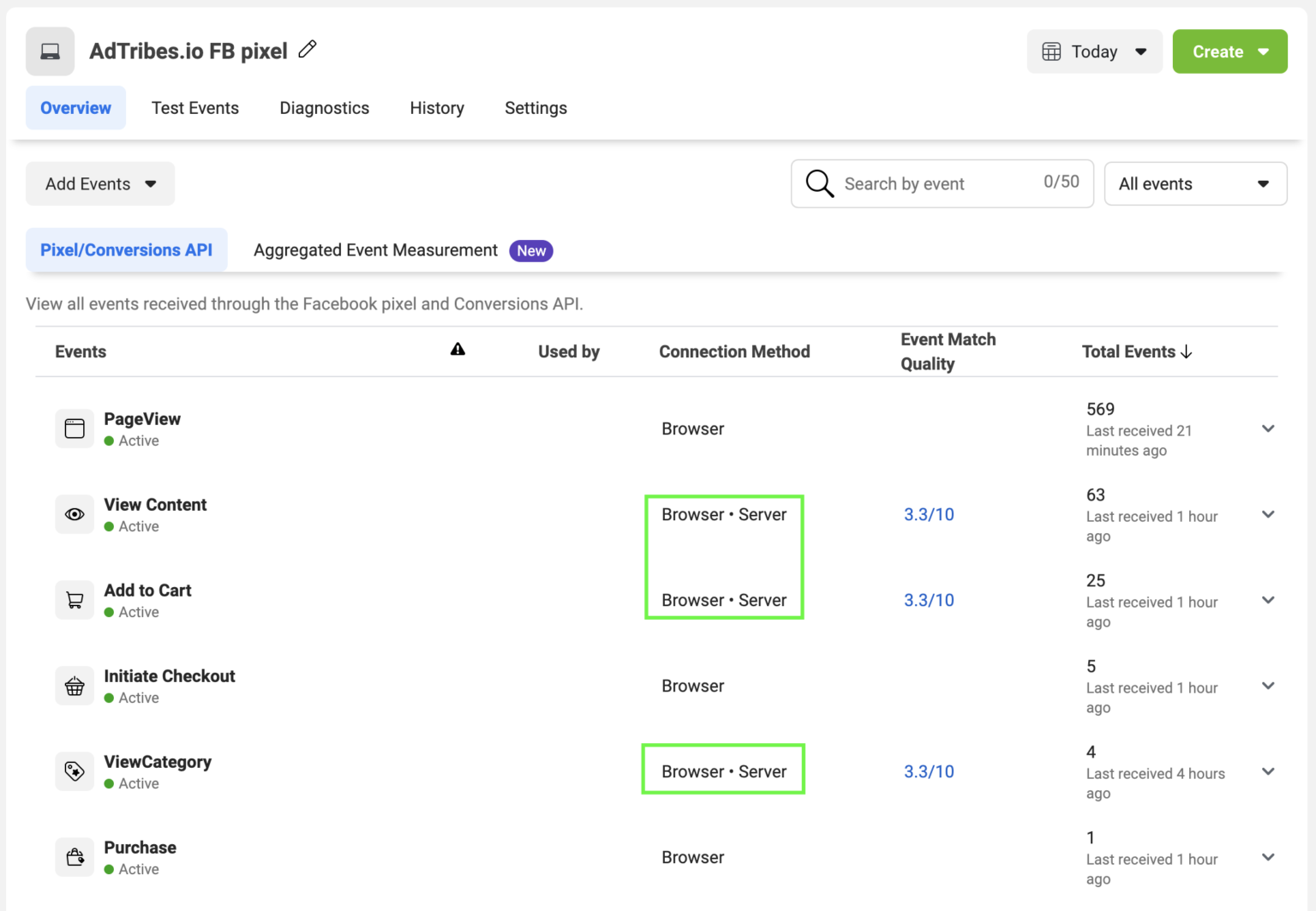
Task: Click the shopping cart icon for Add to Cart
Action: coord(75,600)
